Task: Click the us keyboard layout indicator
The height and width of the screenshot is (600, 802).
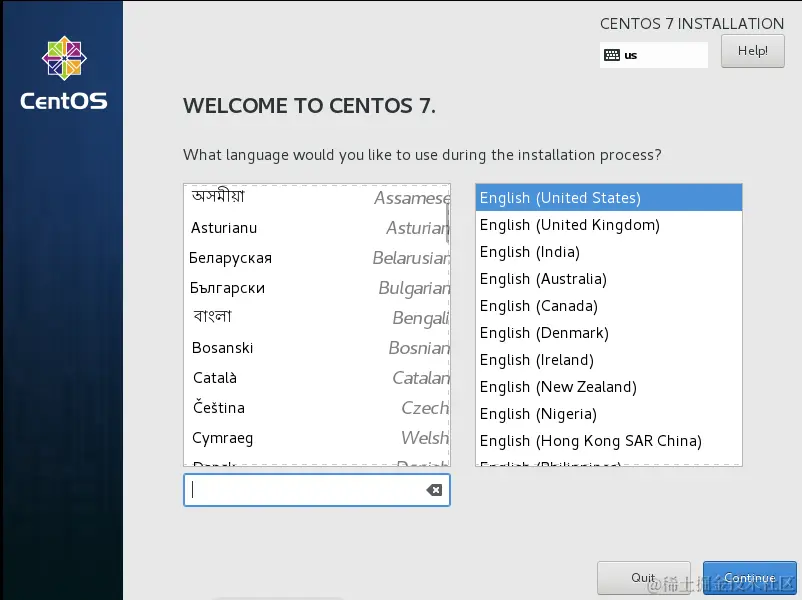Action: click(654, 55)
